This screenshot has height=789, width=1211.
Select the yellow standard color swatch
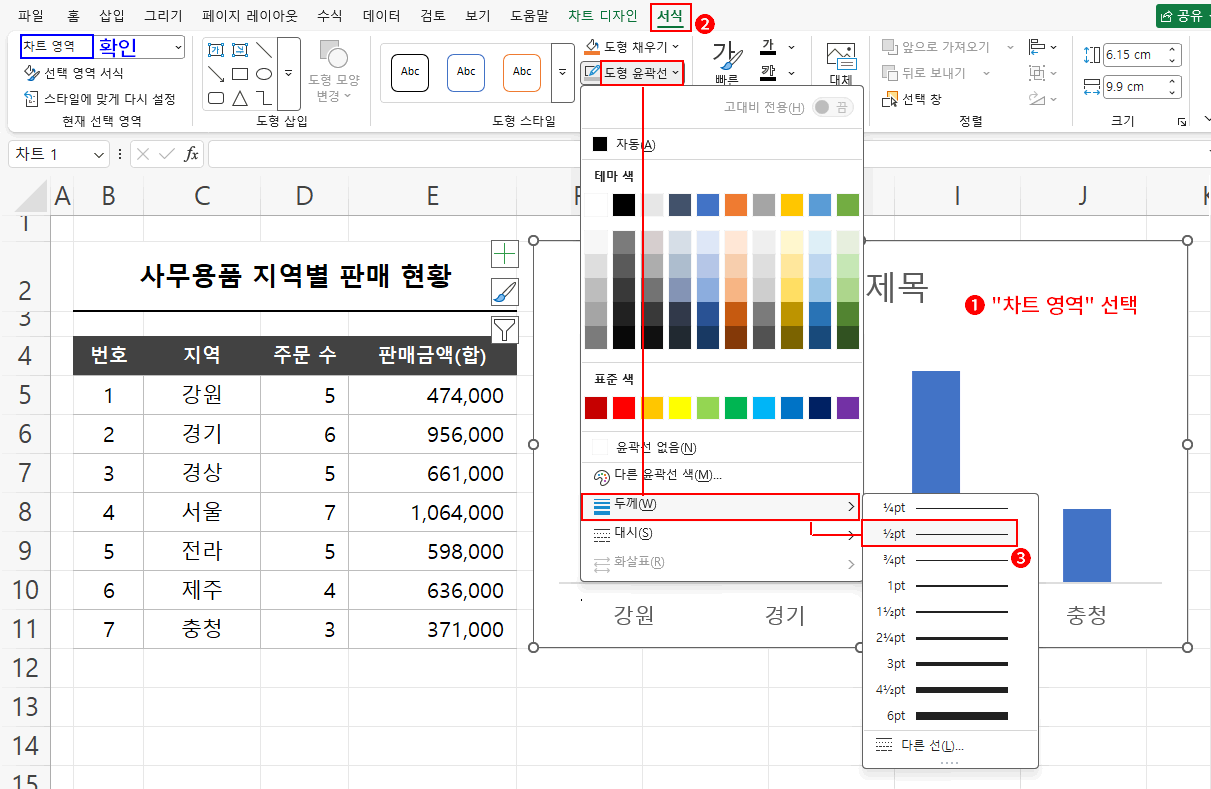pos(680,407)
